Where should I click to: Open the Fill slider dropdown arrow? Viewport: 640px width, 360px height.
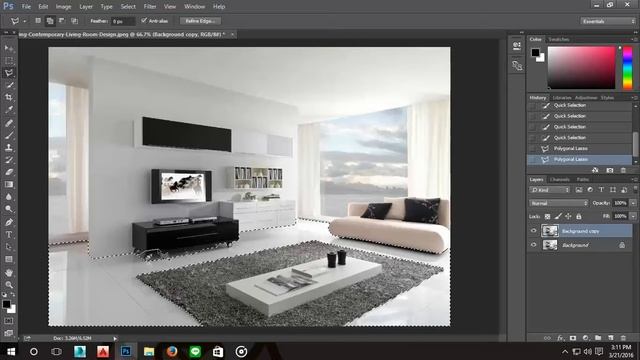tap(633, 216)
